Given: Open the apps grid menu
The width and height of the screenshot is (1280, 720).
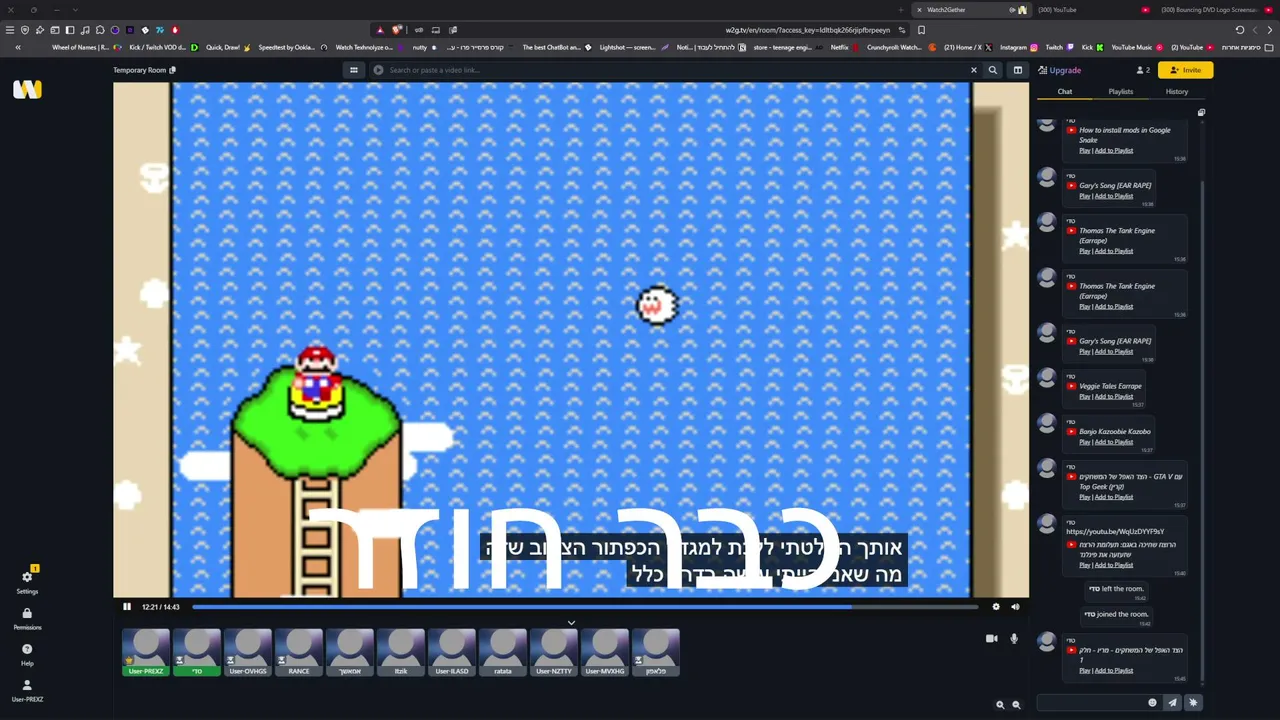Looking at the screenshot, I should point(353,70).
